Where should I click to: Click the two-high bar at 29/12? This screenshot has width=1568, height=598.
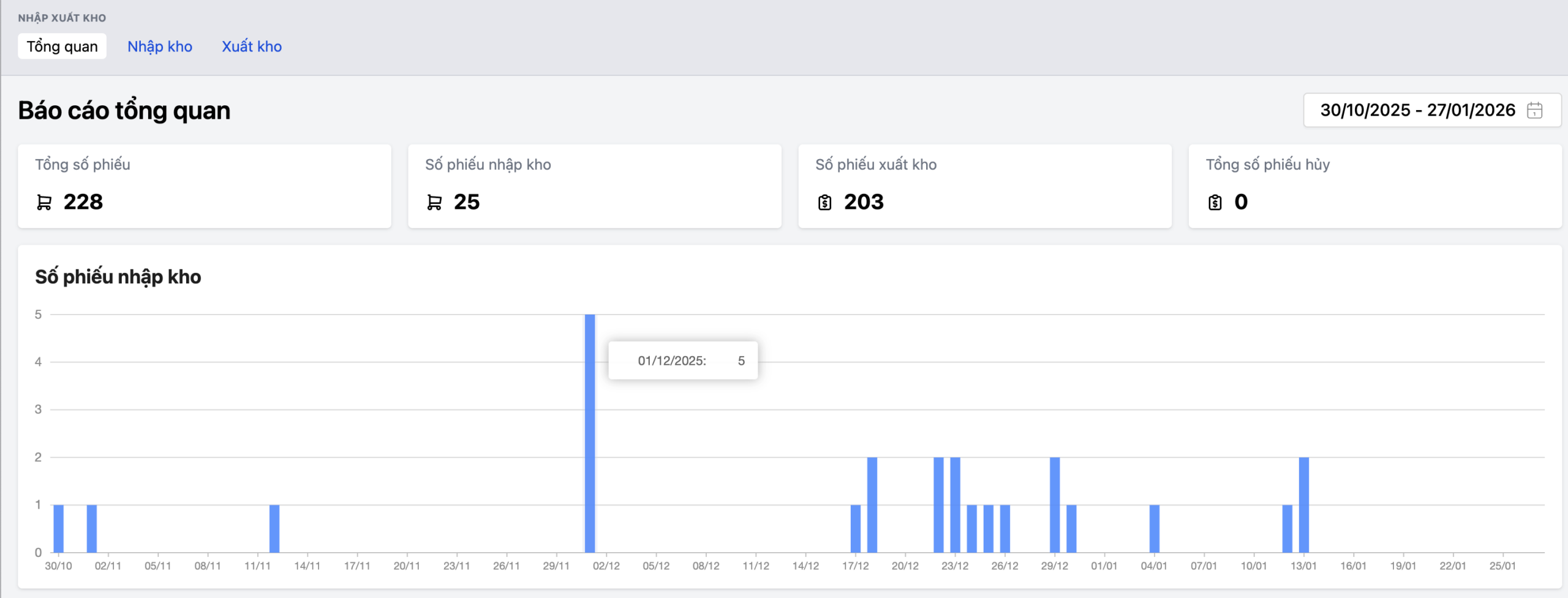[1054, 504]
